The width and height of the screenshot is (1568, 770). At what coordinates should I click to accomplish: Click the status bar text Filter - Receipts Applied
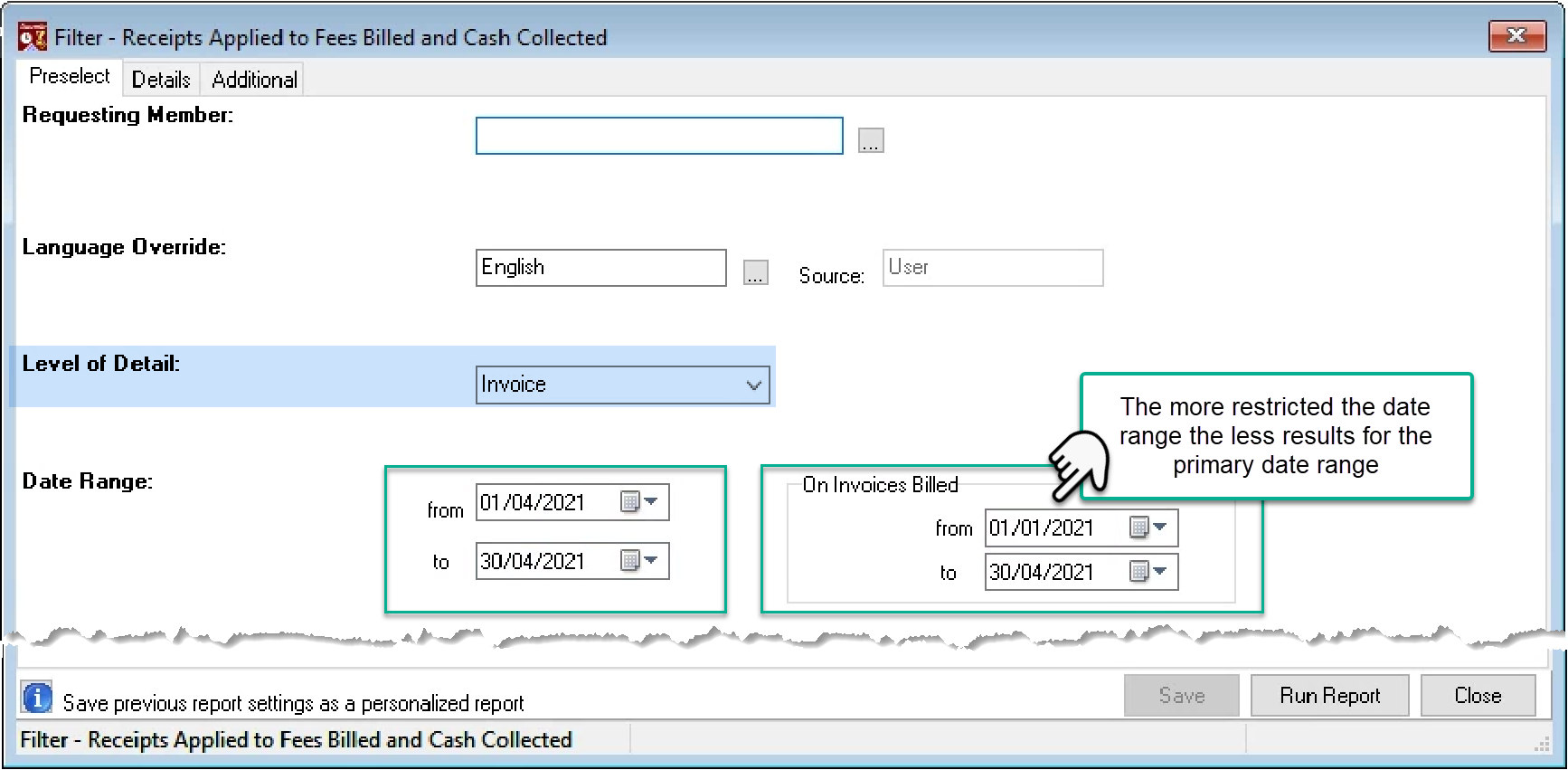pos(296,740)
